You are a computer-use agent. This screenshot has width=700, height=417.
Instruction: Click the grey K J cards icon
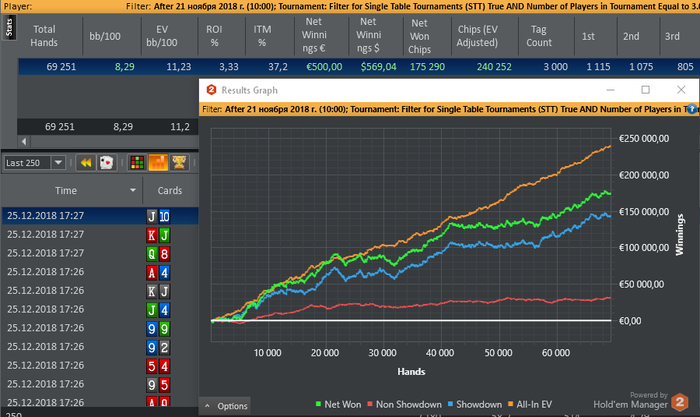tap(158, 292)
